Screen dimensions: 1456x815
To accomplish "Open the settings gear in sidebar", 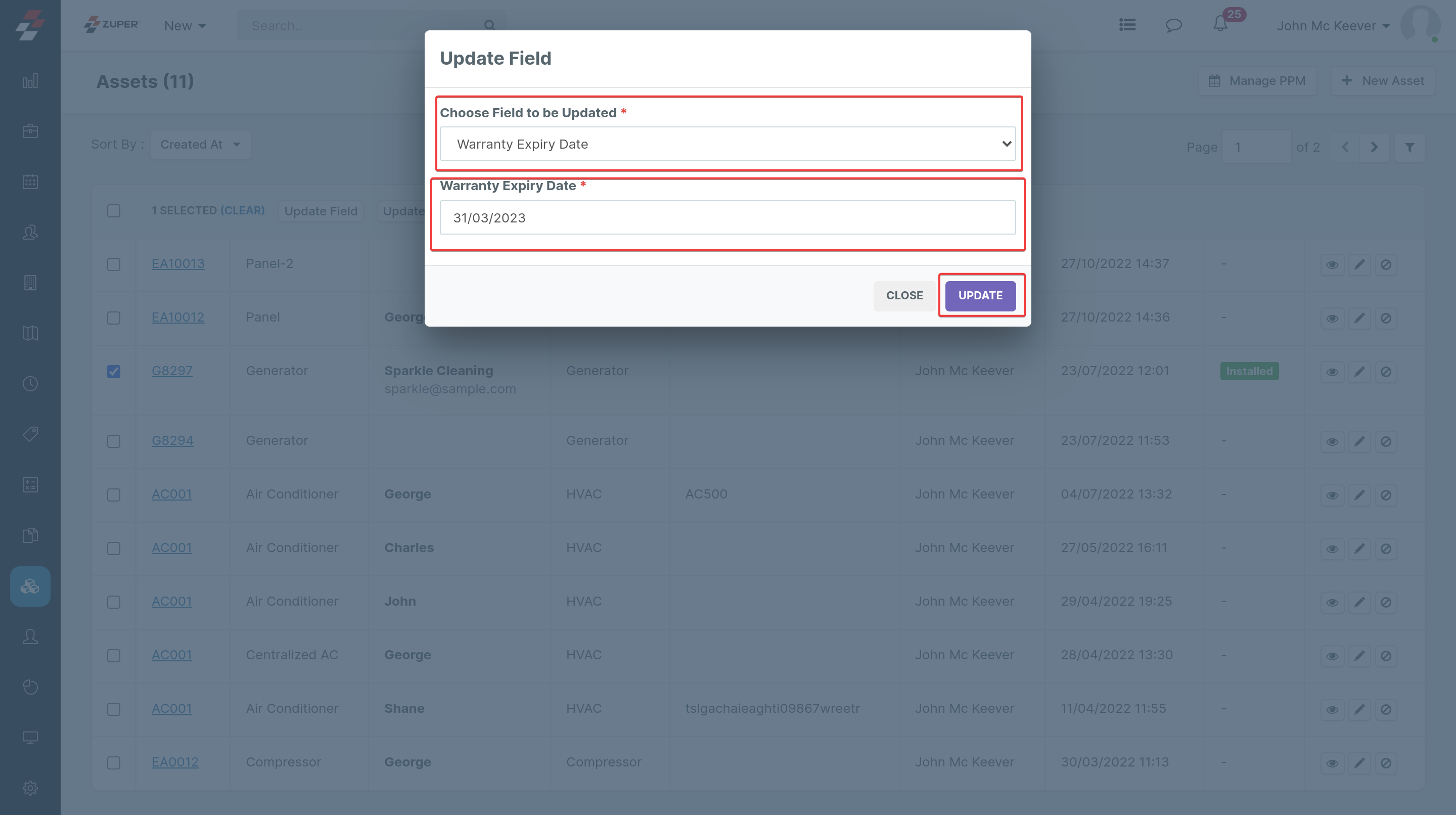I will pyautogui.click(x=30, y=787).
